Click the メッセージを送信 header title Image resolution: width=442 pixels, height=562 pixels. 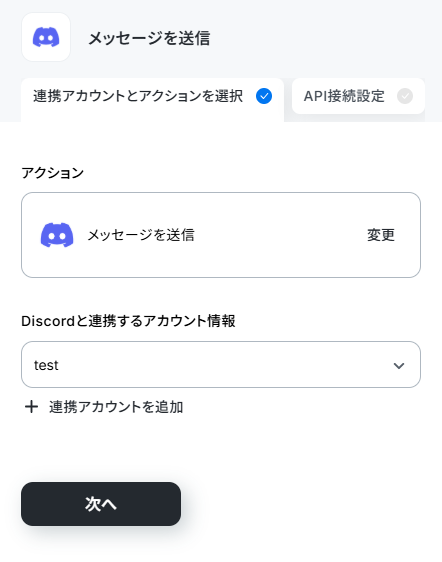point(149,38)
